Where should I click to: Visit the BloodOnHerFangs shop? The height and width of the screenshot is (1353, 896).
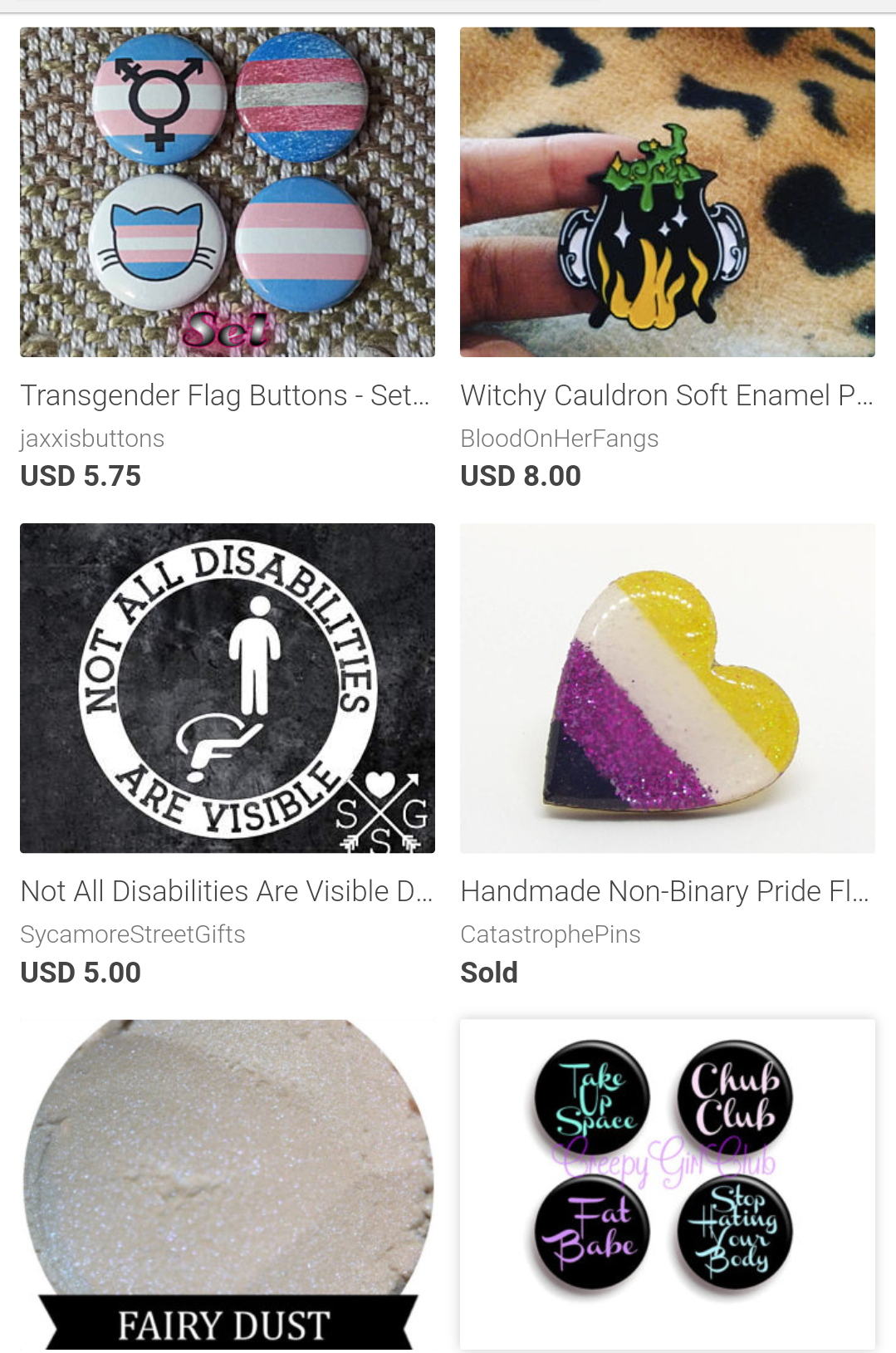pos(560,439)
